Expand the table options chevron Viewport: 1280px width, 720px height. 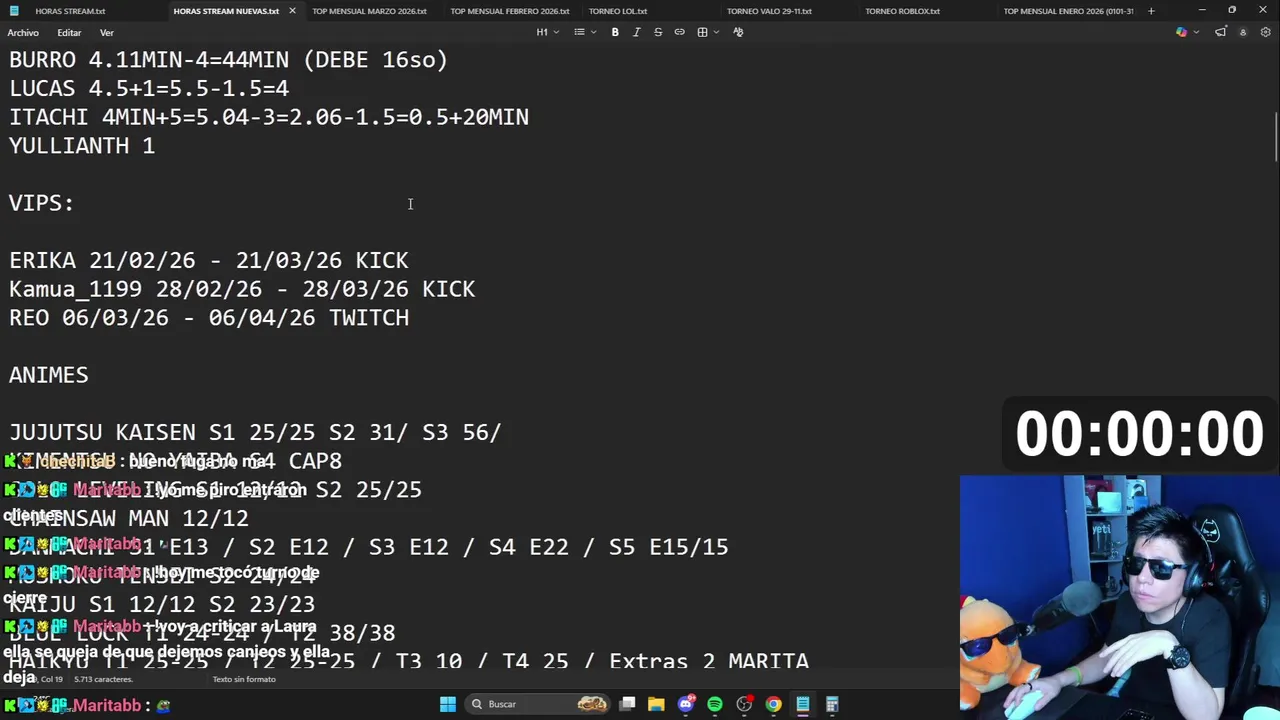coord(717,32)
